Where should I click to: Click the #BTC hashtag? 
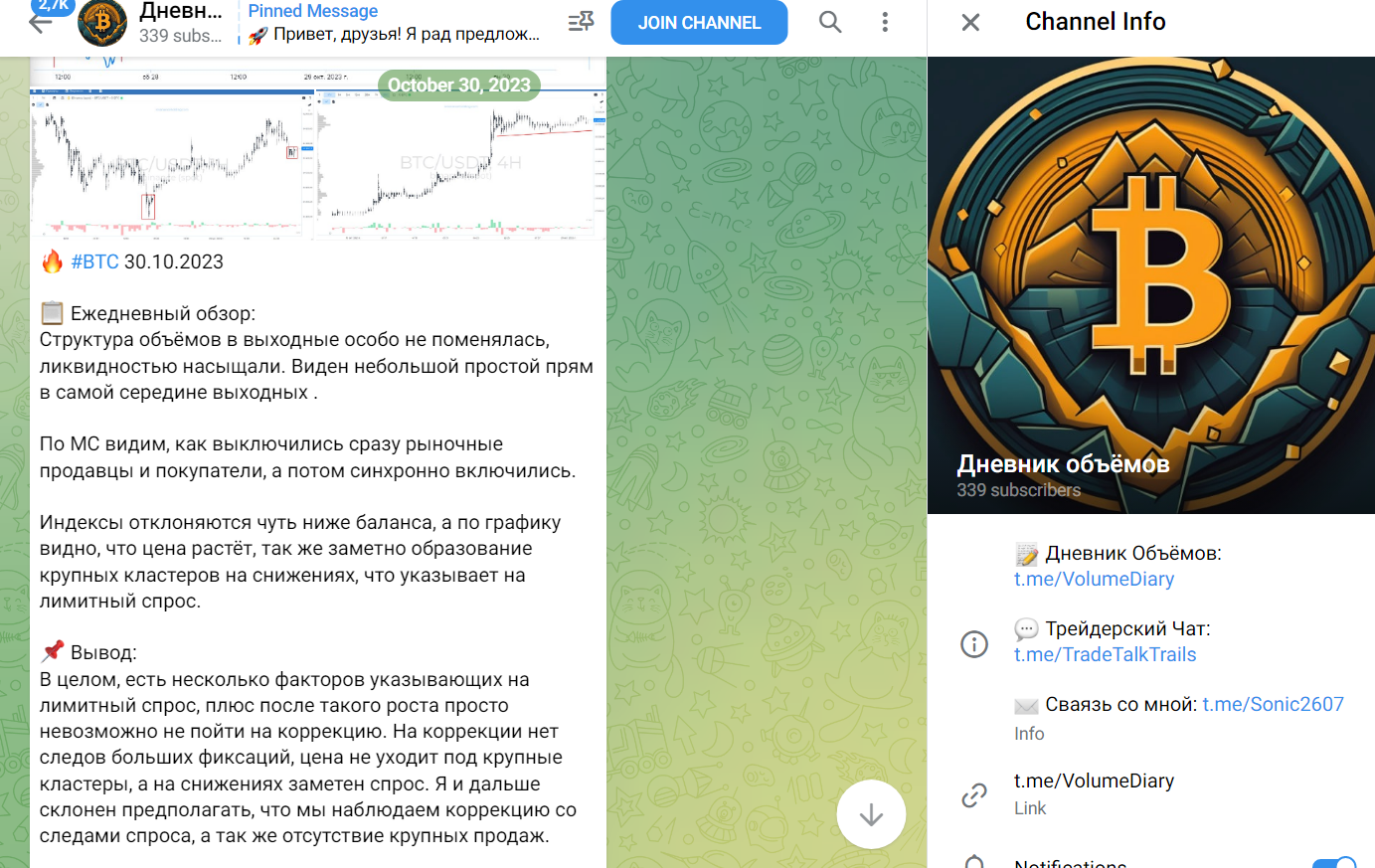[95, 261]
